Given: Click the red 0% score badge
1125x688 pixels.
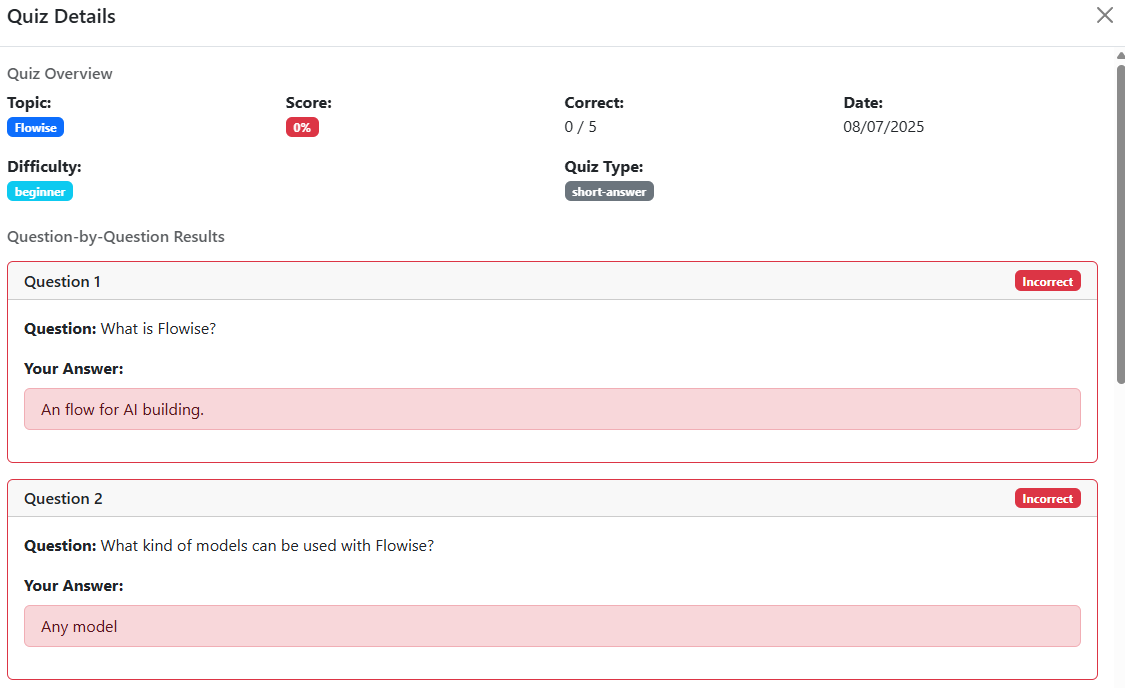Looking at the screenshot, I should pos(302,128).
